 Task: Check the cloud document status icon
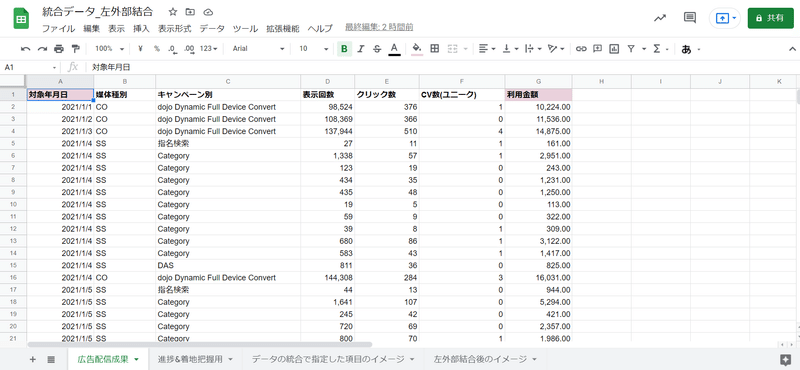point(208,12)
